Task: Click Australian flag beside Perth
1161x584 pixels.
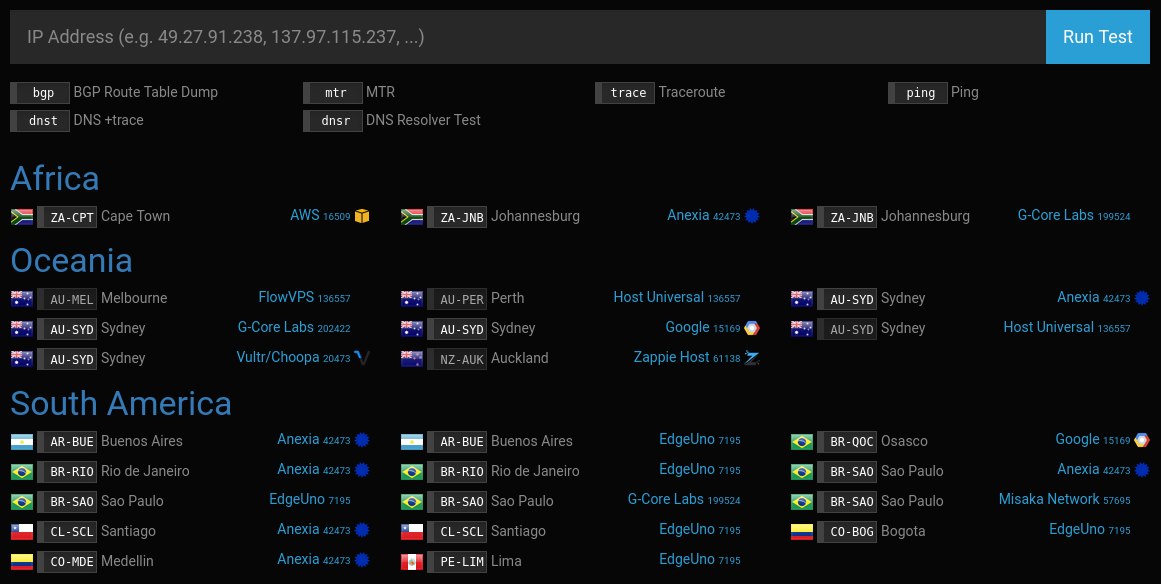Action: click(x=412, y=299)
